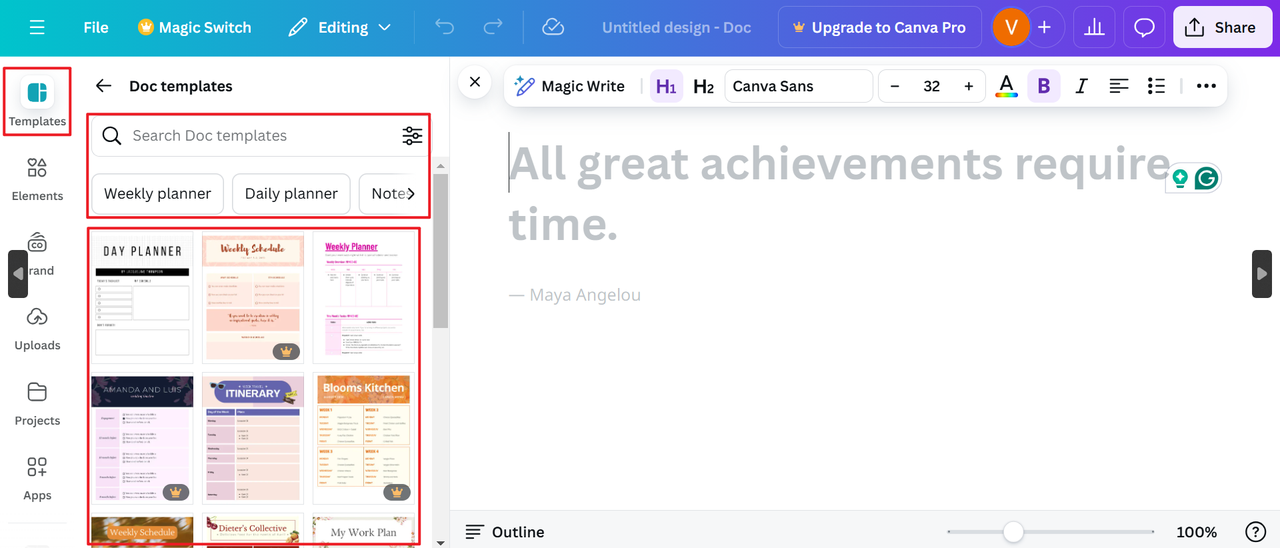This screenshot has height=548, width=1280.
Task: Click Magic Switch with crown icon
Action: pyautogui.click(x=194, y=28)
